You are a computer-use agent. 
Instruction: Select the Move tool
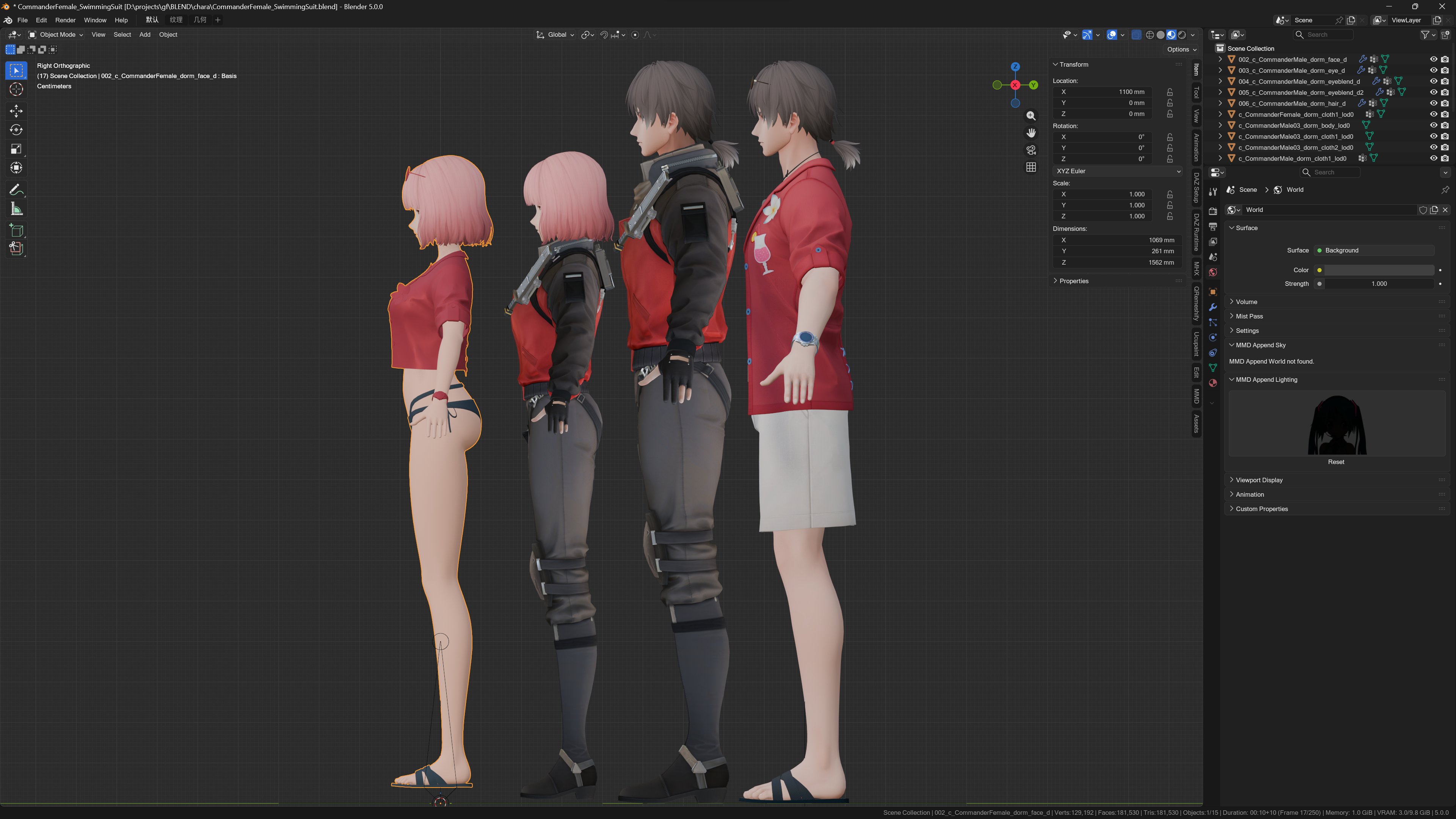[x=16, y=110]
